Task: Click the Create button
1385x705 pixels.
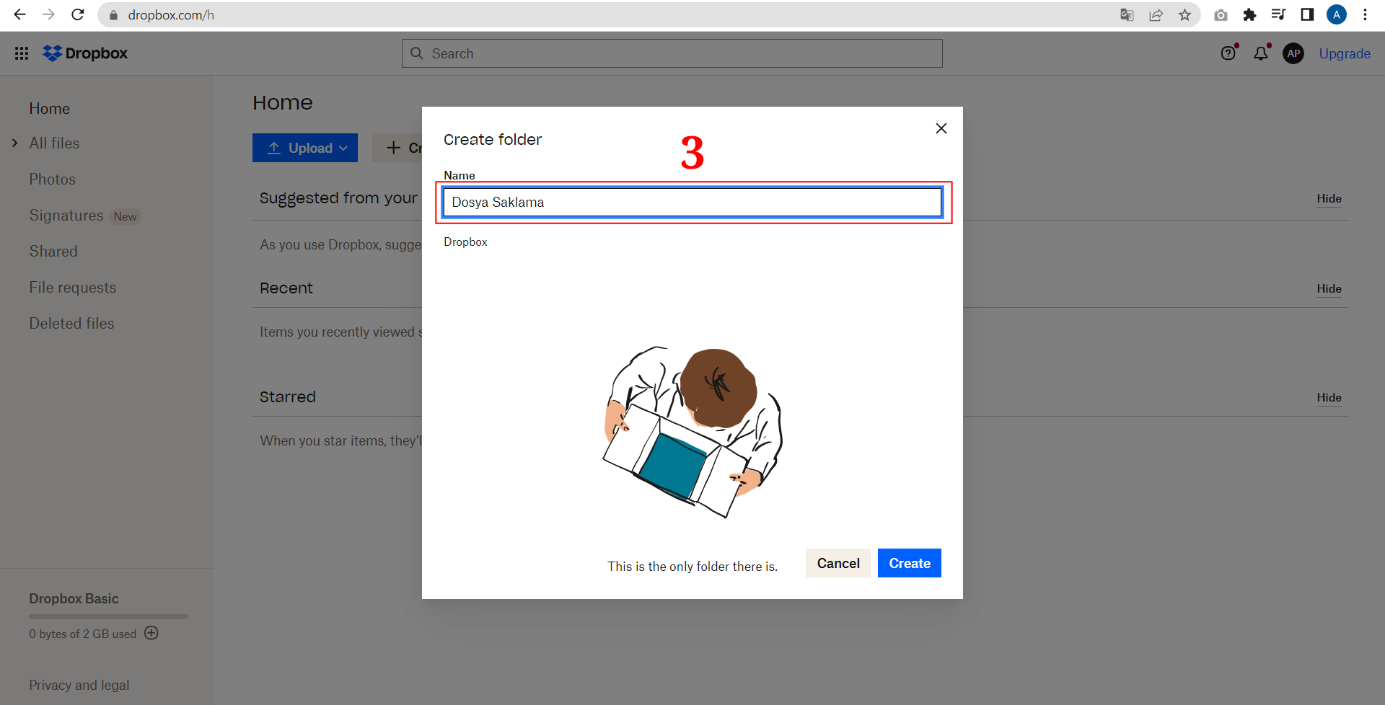Action: tap(909, 563)
